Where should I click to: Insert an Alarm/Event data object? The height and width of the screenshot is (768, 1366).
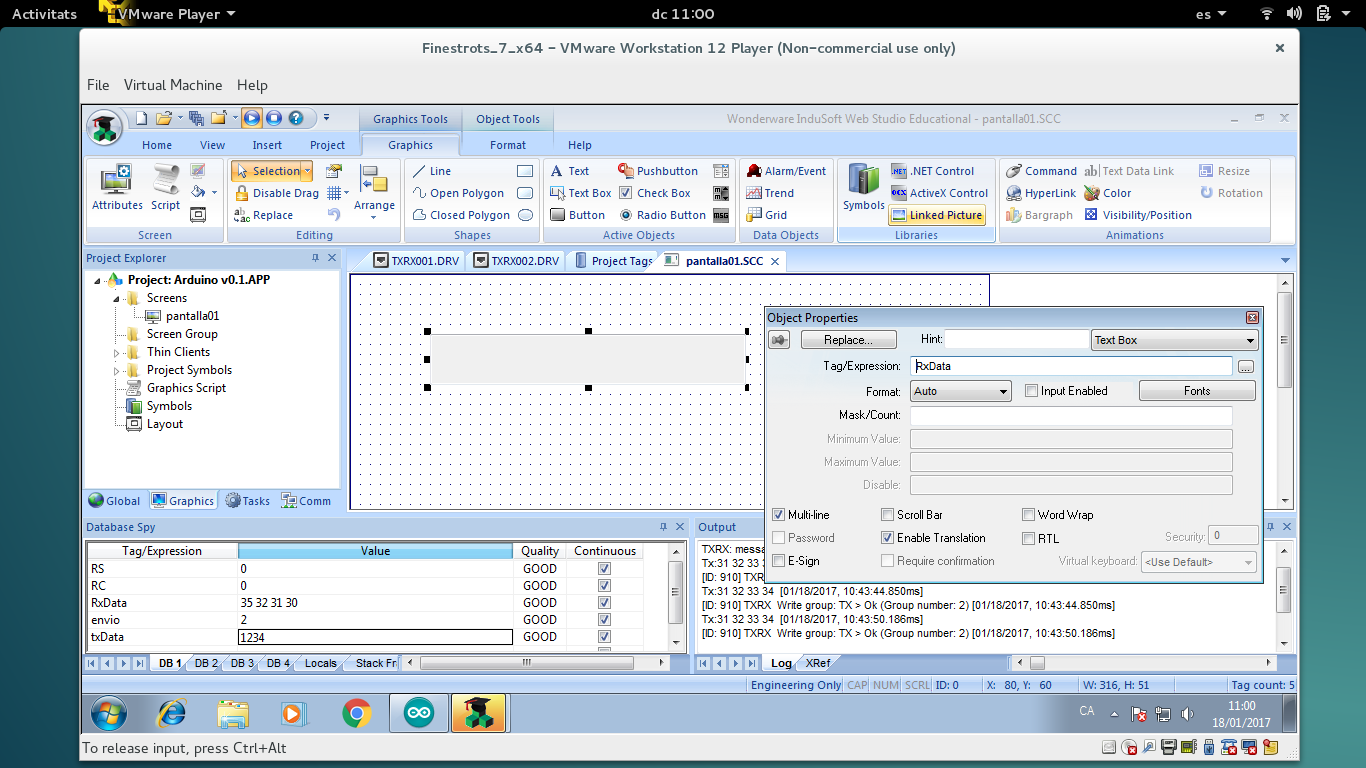(785, 171)
